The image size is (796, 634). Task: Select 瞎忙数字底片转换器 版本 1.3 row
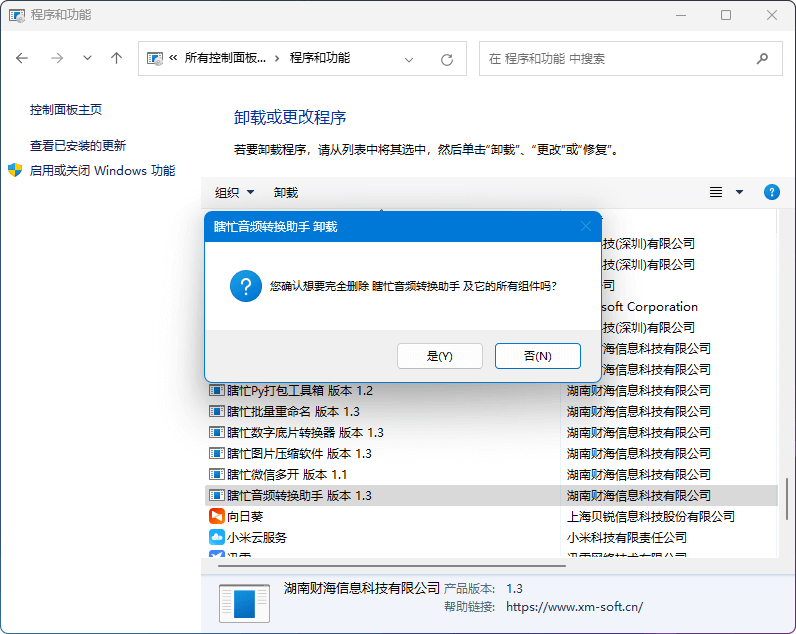point(490,432)
